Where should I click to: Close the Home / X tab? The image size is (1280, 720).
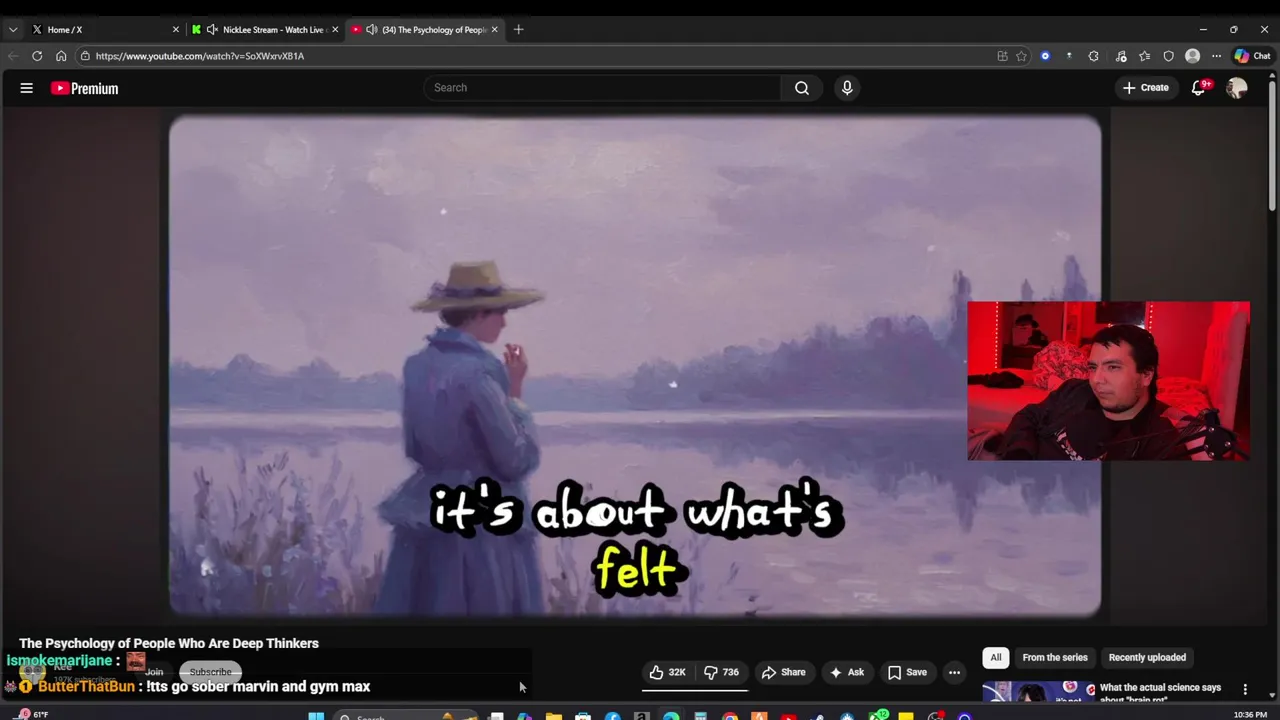pyautogui.click(x=175, y=30)
